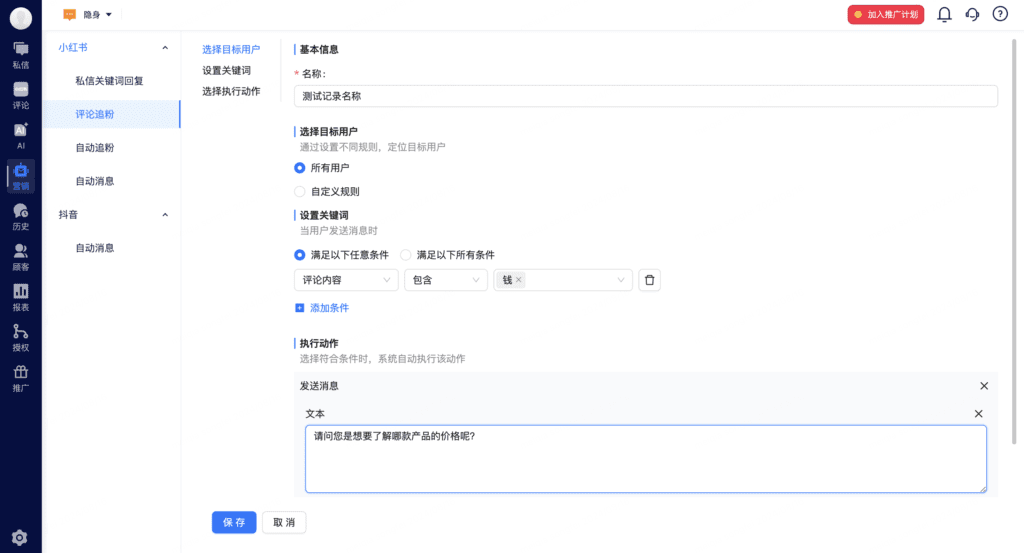The width and height of the screenshot is (1024, 553).
Task: Open the 推广 gift sidebar icon
Action: pyautogui.click(x=21, y=378)
